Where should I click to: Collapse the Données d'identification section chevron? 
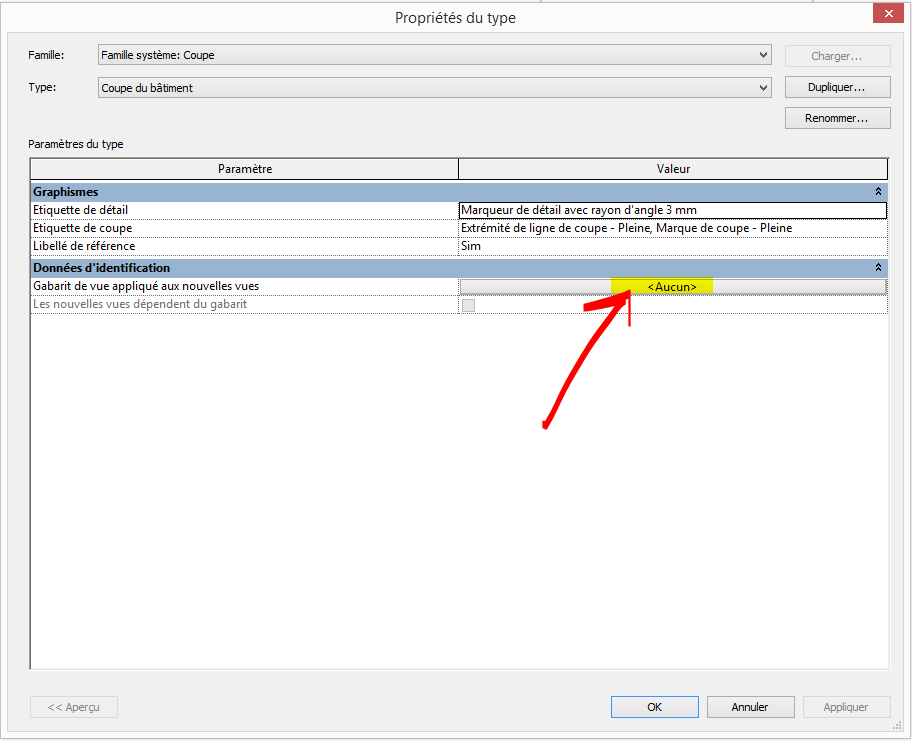point(878,268)
